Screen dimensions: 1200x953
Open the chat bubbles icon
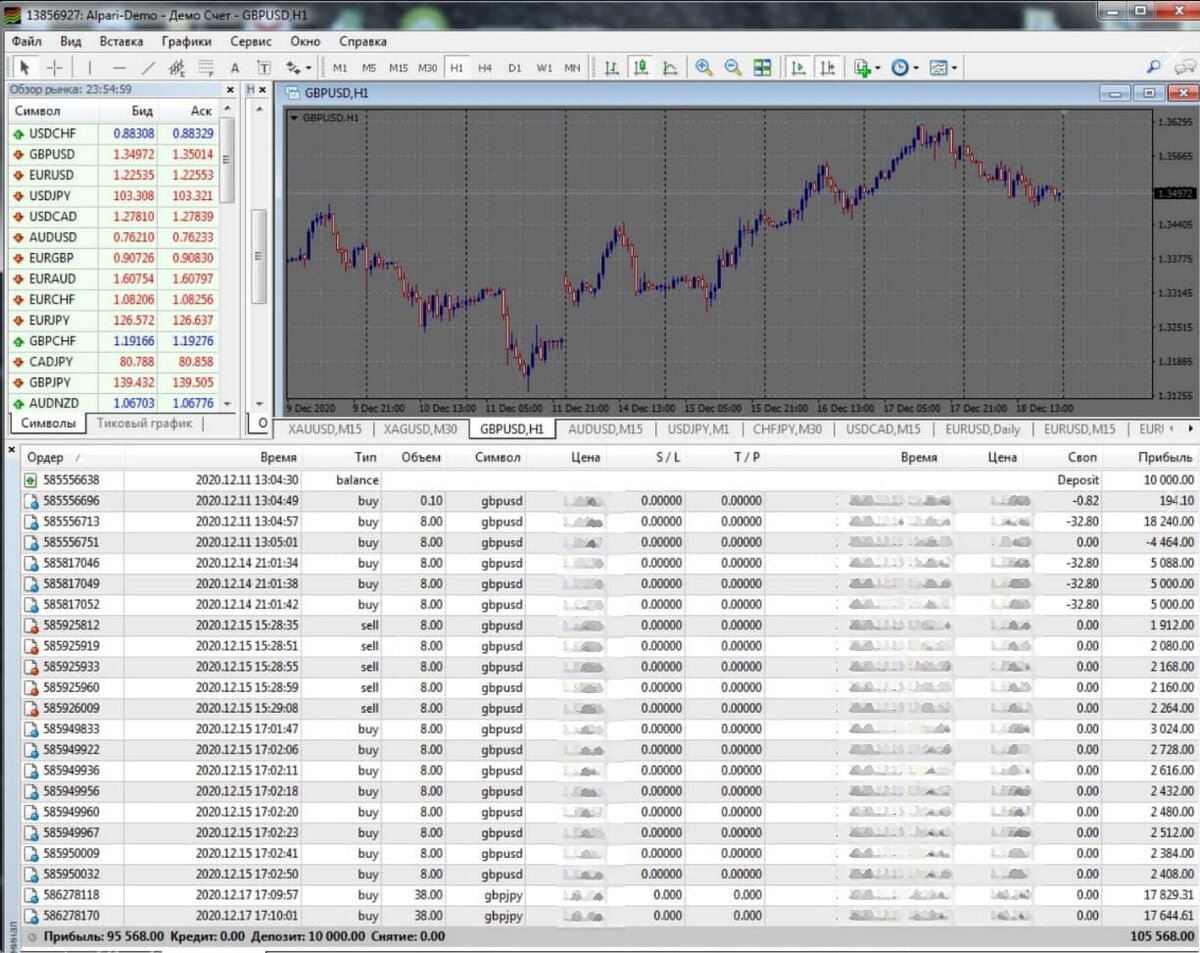click(x=1183, y=68)
